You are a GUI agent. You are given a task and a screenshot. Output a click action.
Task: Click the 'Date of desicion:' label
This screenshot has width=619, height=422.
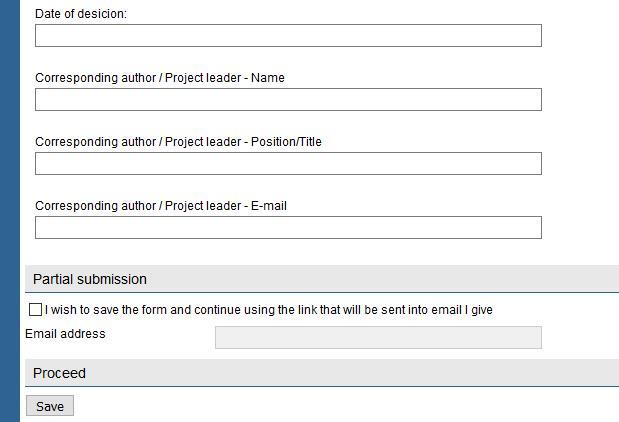tap(81, 14)
